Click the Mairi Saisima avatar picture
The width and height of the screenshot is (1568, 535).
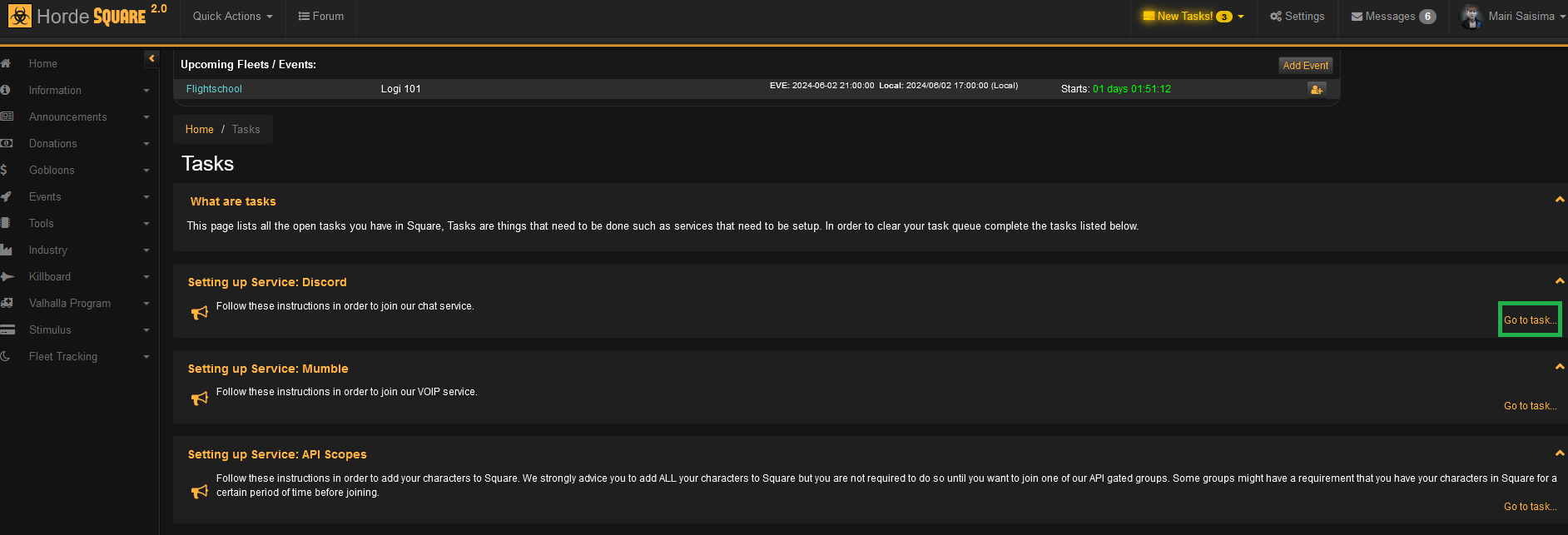tap(1471, 17)
